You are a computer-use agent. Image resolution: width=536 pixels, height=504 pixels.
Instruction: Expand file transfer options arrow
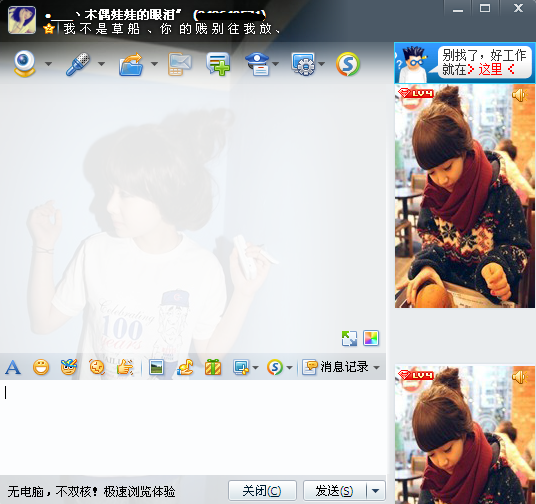point(154,64)
